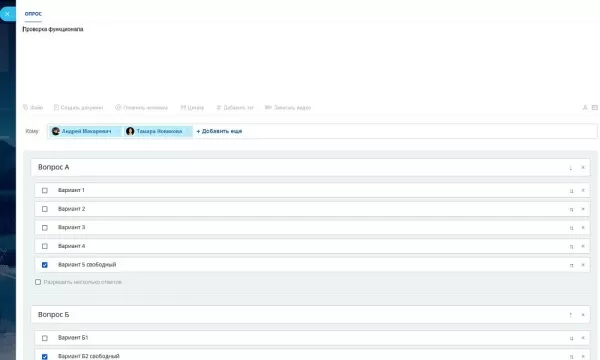The image size is (600, 360).
Task: Remove Вариант Б1 with X icon
Action: click(x=583, y=338)
